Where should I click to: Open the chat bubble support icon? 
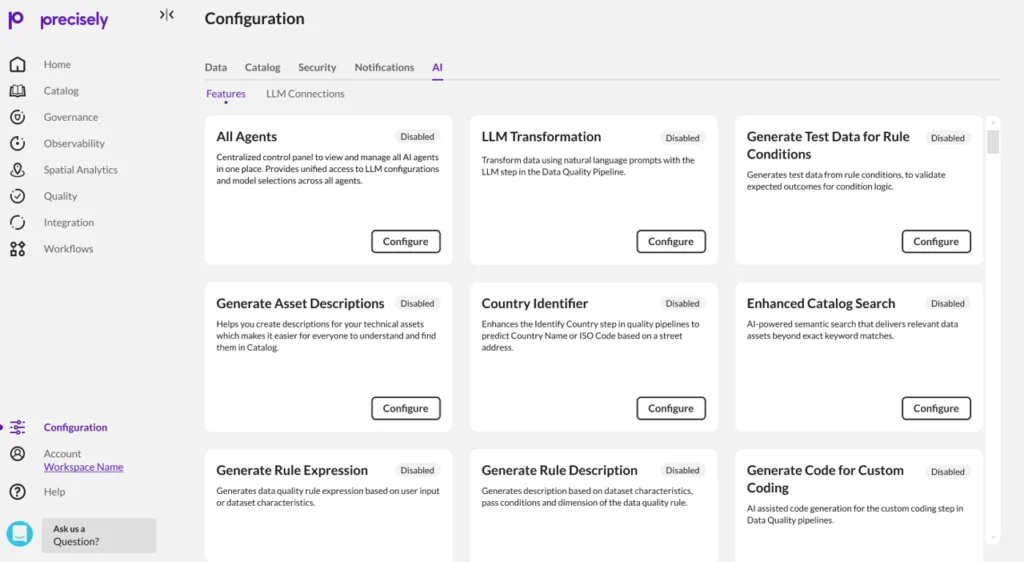pos(20,534)
